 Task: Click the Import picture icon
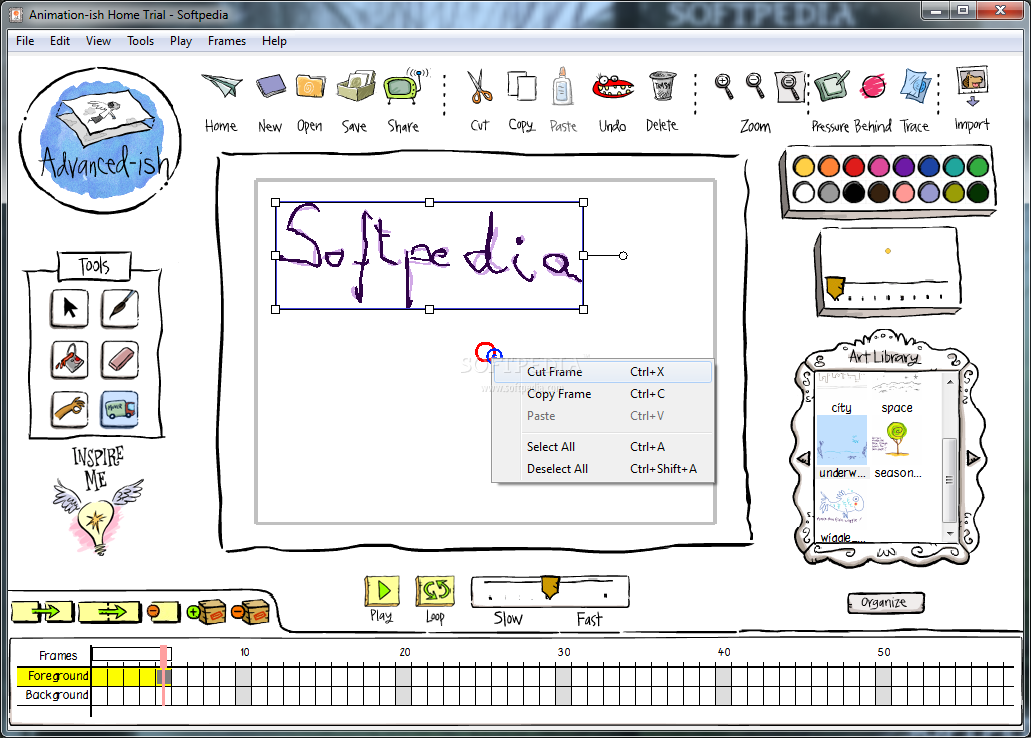[x=972, y=86]
